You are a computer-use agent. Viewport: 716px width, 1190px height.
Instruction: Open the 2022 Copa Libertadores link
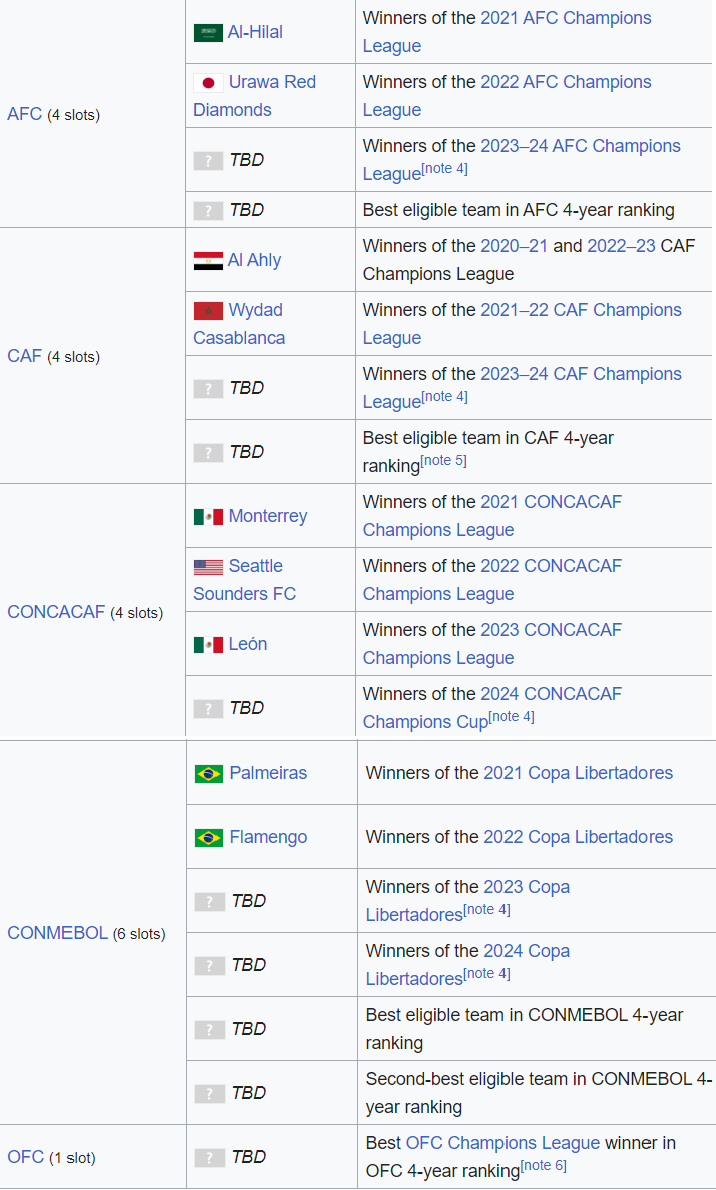[578, 837]
